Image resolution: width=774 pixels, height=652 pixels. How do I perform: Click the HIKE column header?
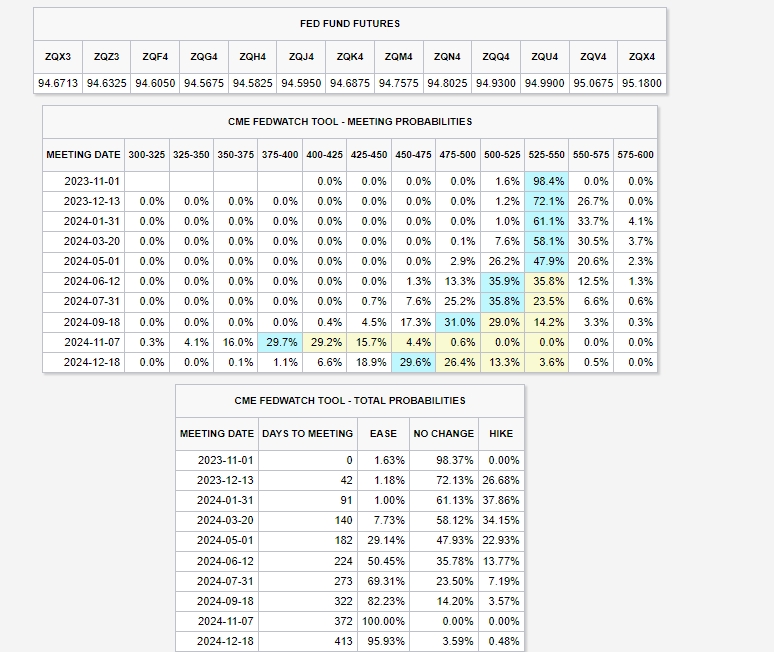[501, 434]
